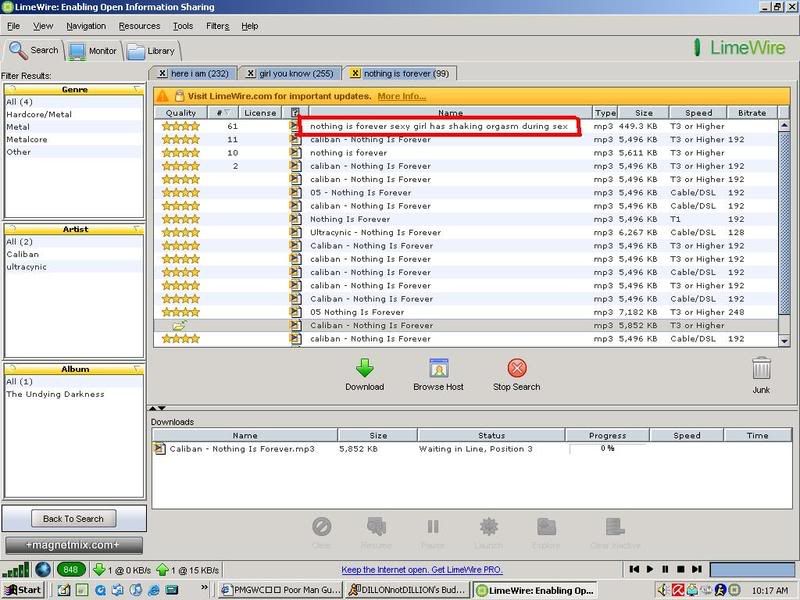Open the Filters menu
Viewport: 800px width, 600px height.
(217, 26)
